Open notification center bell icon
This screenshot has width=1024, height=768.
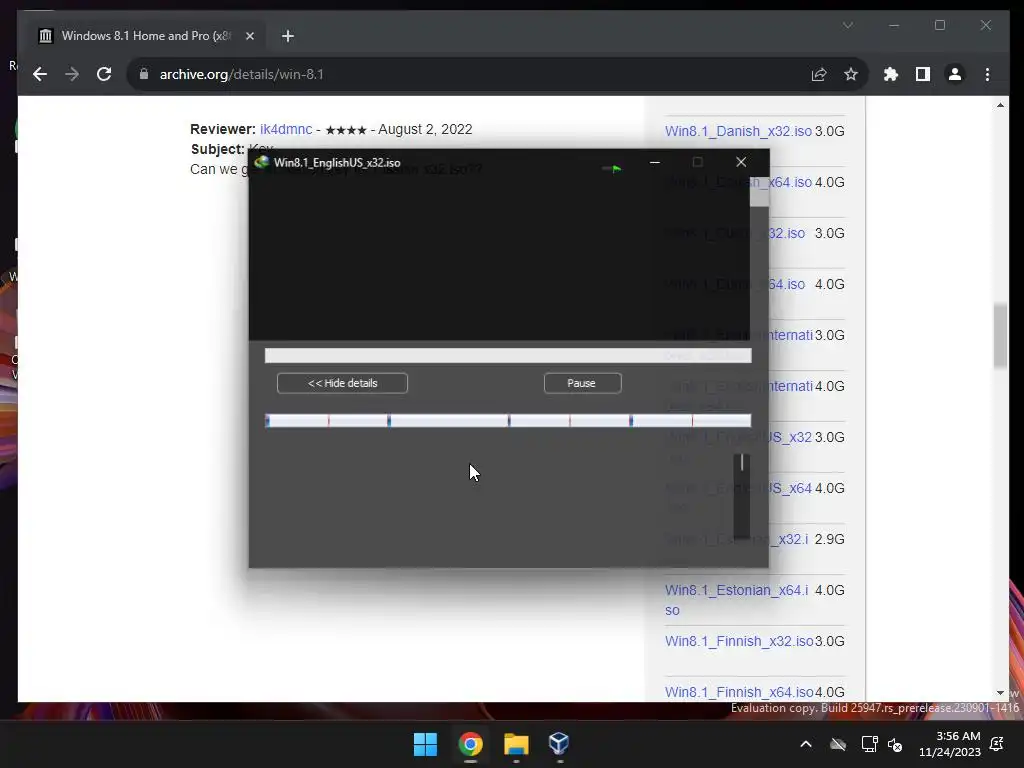pos(997,744)
